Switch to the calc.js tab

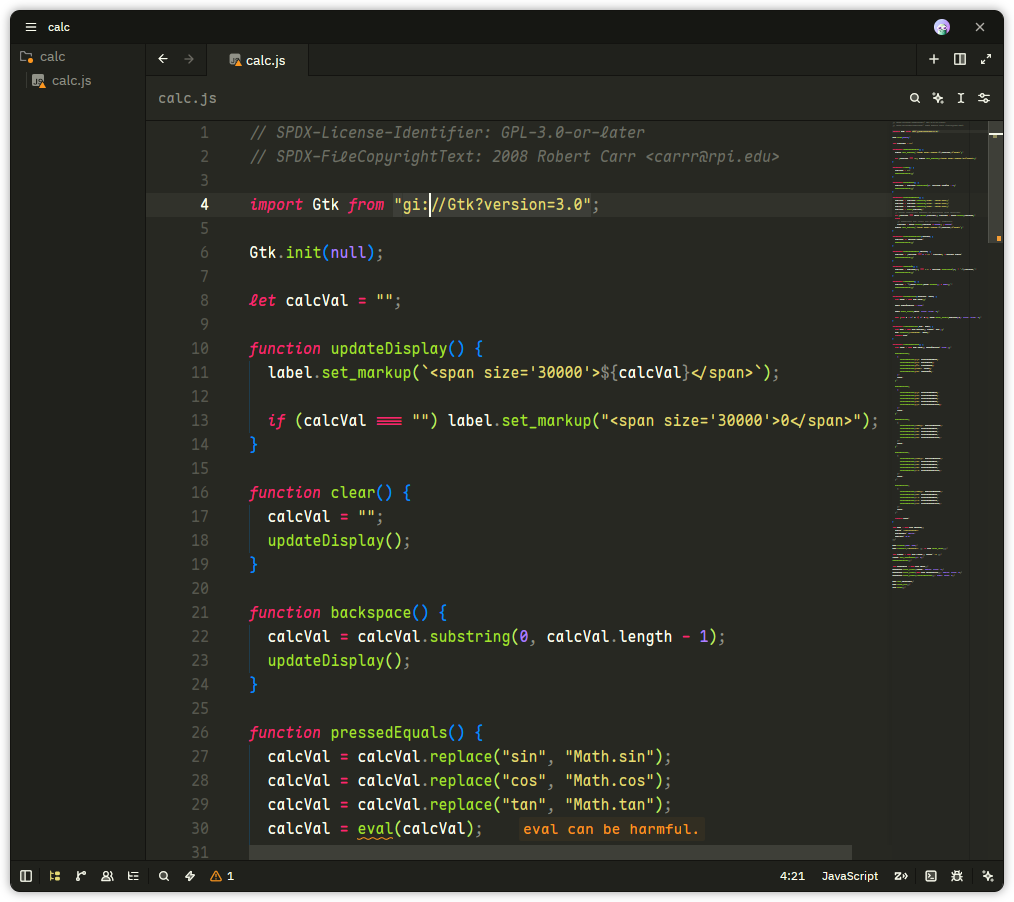(257, 60)
